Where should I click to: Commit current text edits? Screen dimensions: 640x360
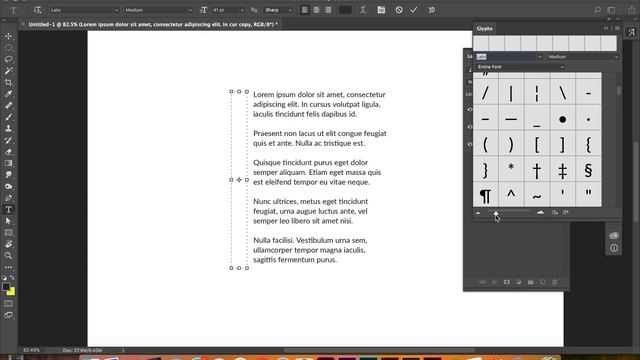414,10
